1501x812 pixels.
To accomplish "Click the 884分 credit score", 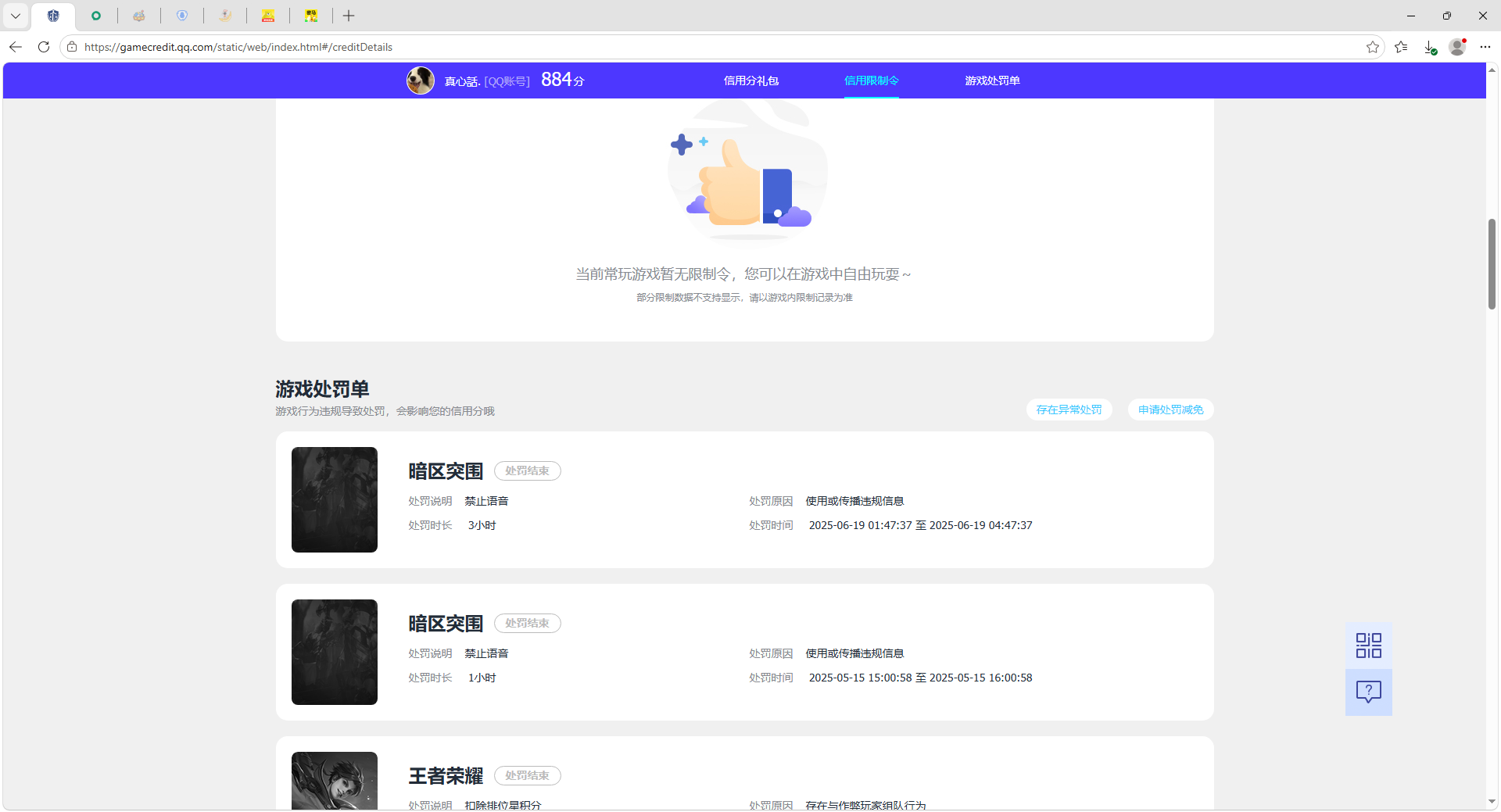I will tap(563, 80).
